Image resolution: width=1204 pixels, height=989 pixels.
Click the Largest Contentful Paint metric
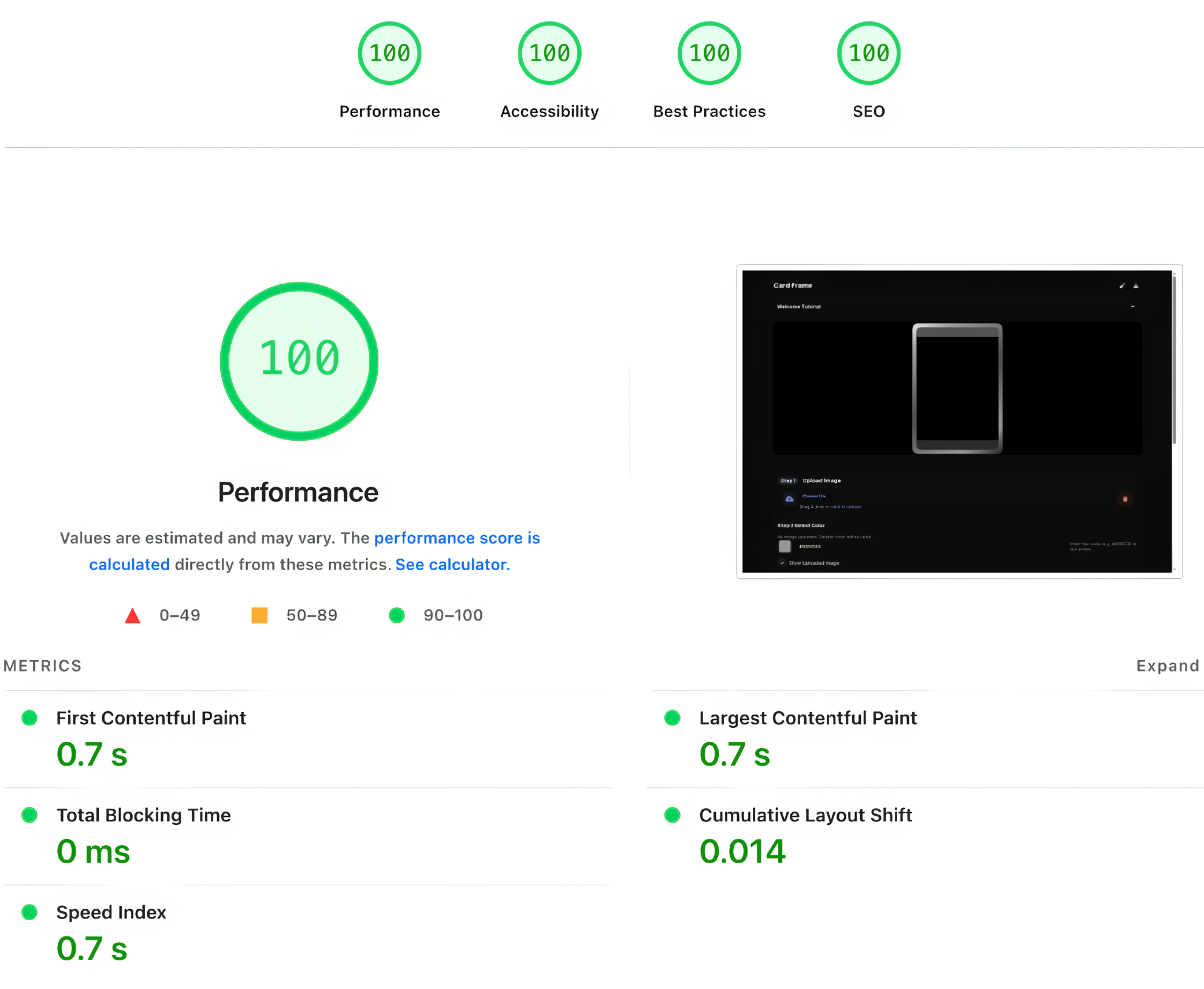807,717
